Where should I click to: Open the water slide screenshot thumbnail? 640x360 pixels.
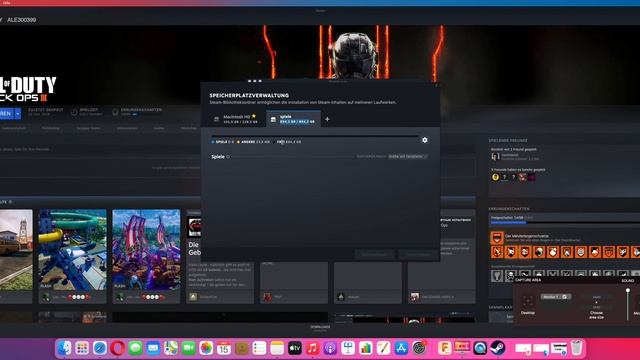point(73,250)
